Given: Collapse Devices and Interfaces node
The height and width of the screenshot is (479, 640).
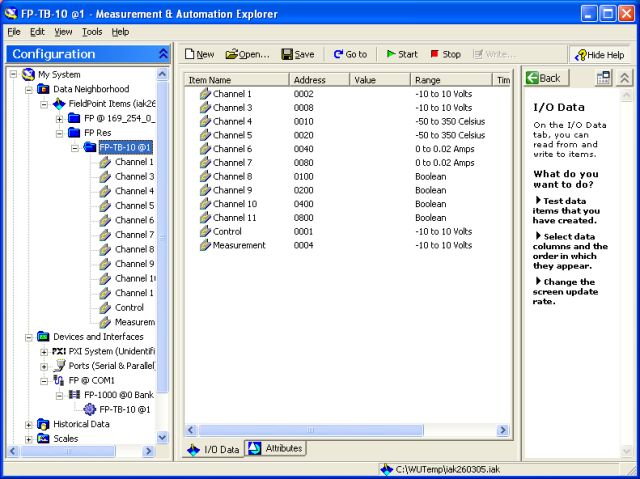Looking at the screenshot, I should click(29, 337).
